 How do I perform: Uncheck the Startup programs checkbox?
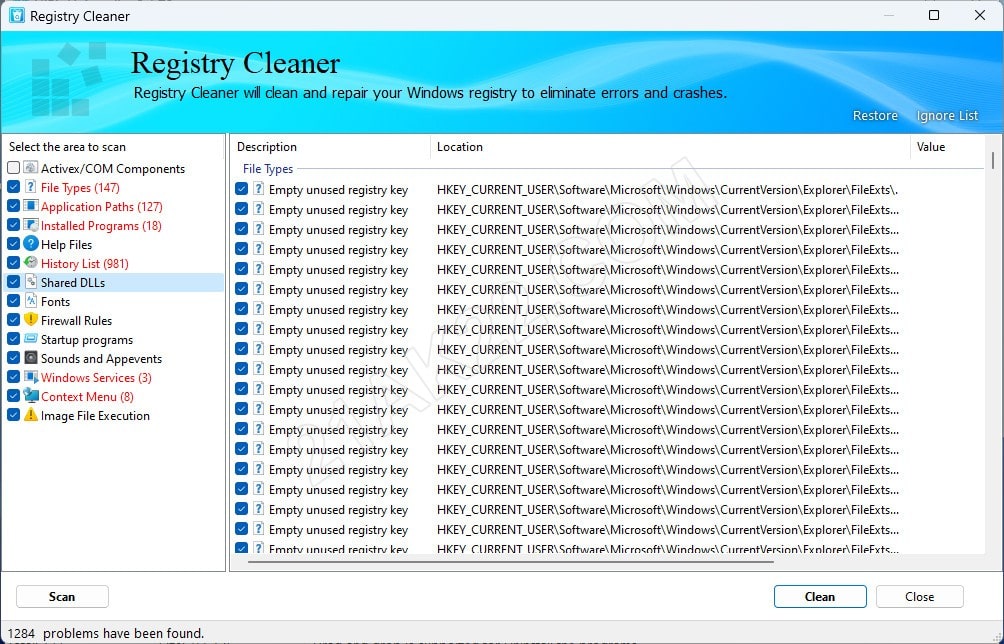[13, 339]
